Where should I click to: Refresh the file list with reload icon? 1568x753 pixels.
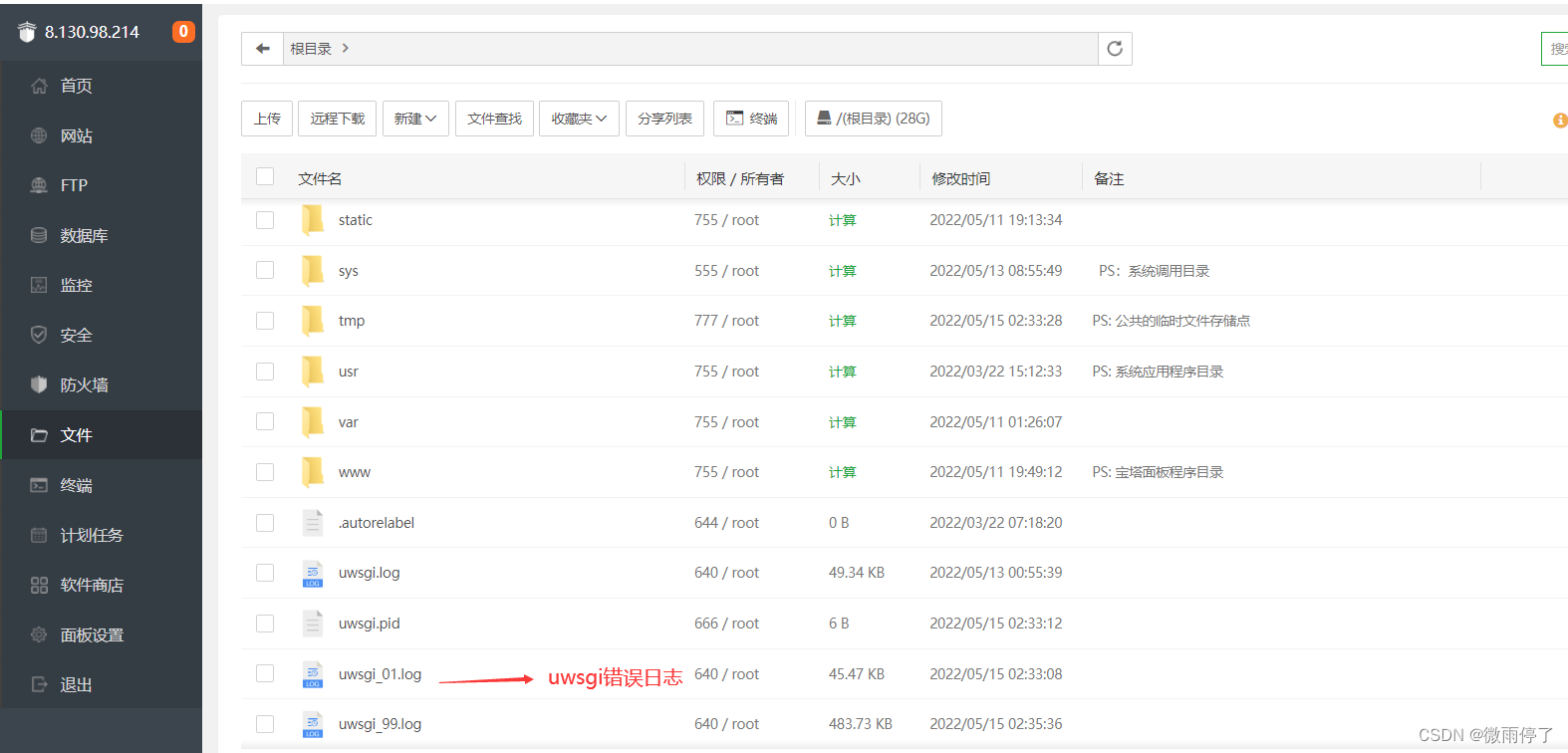click(1115, 49)
